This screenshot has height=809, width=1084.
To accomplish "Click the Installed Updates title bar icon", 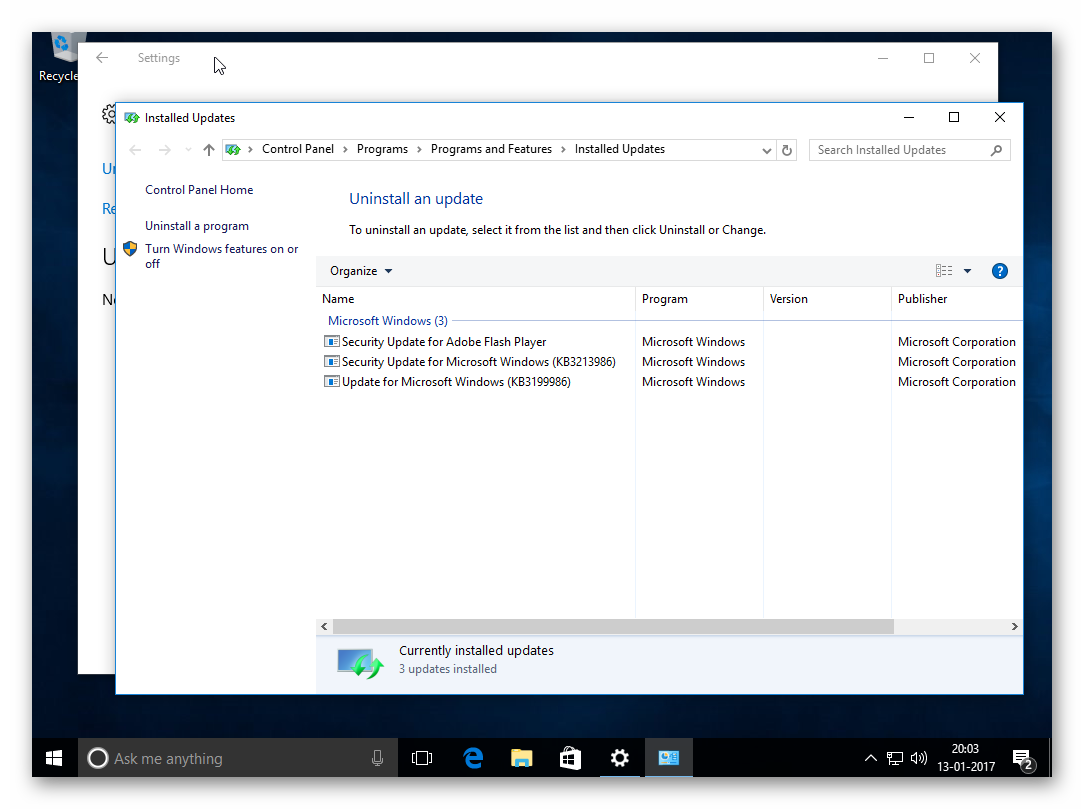I will tap(131, 118).
